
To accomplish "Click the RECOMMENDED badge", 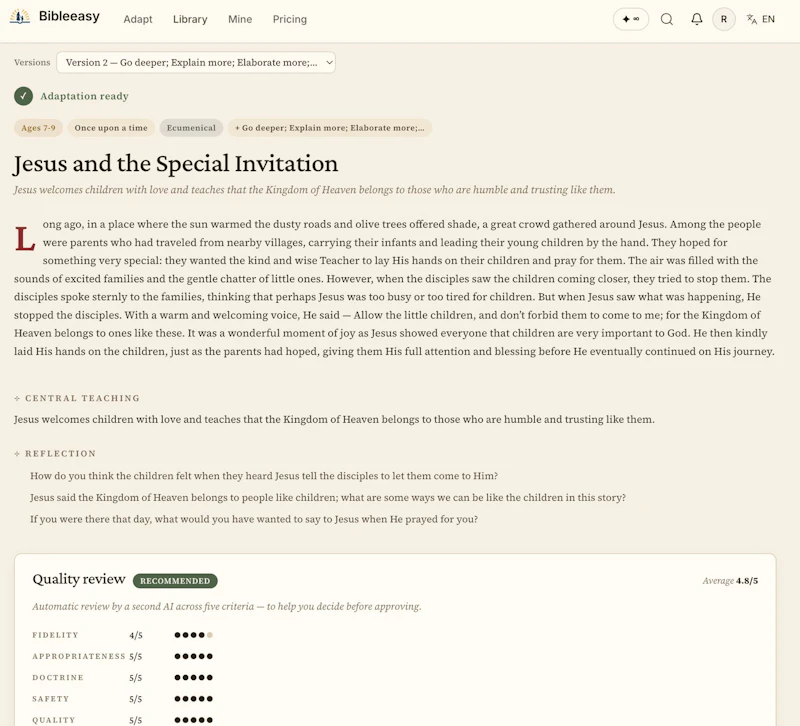I will 175,581.
